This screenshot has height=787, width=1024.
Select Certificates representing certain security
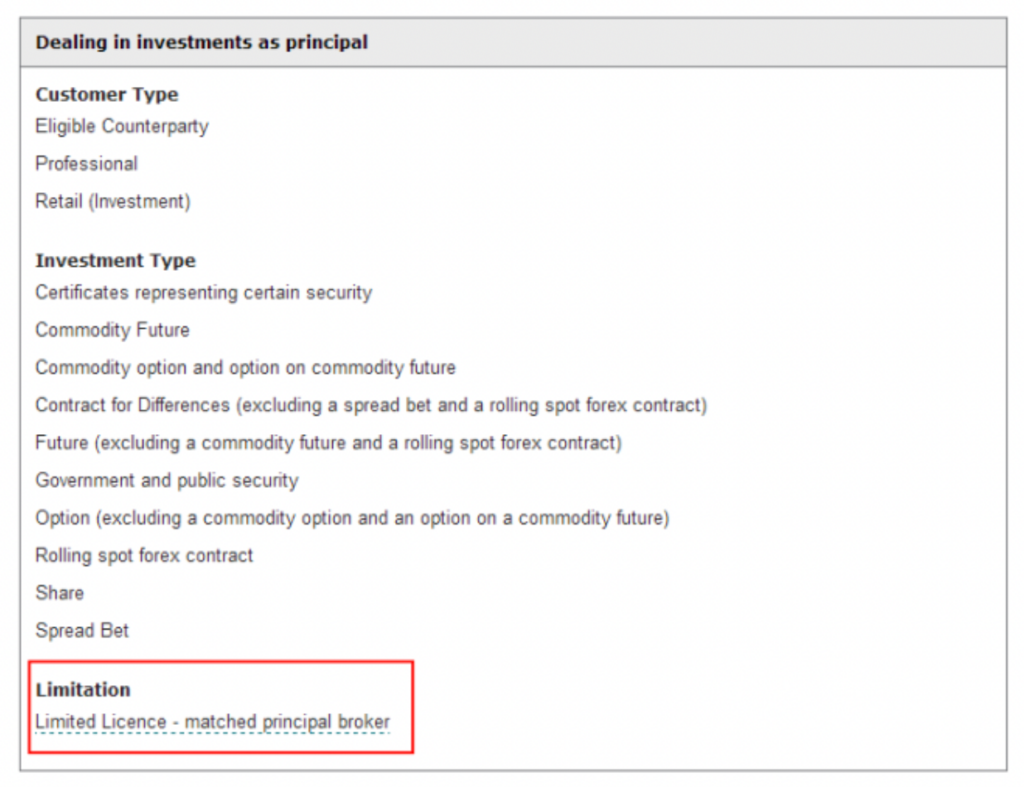[204, 292]
